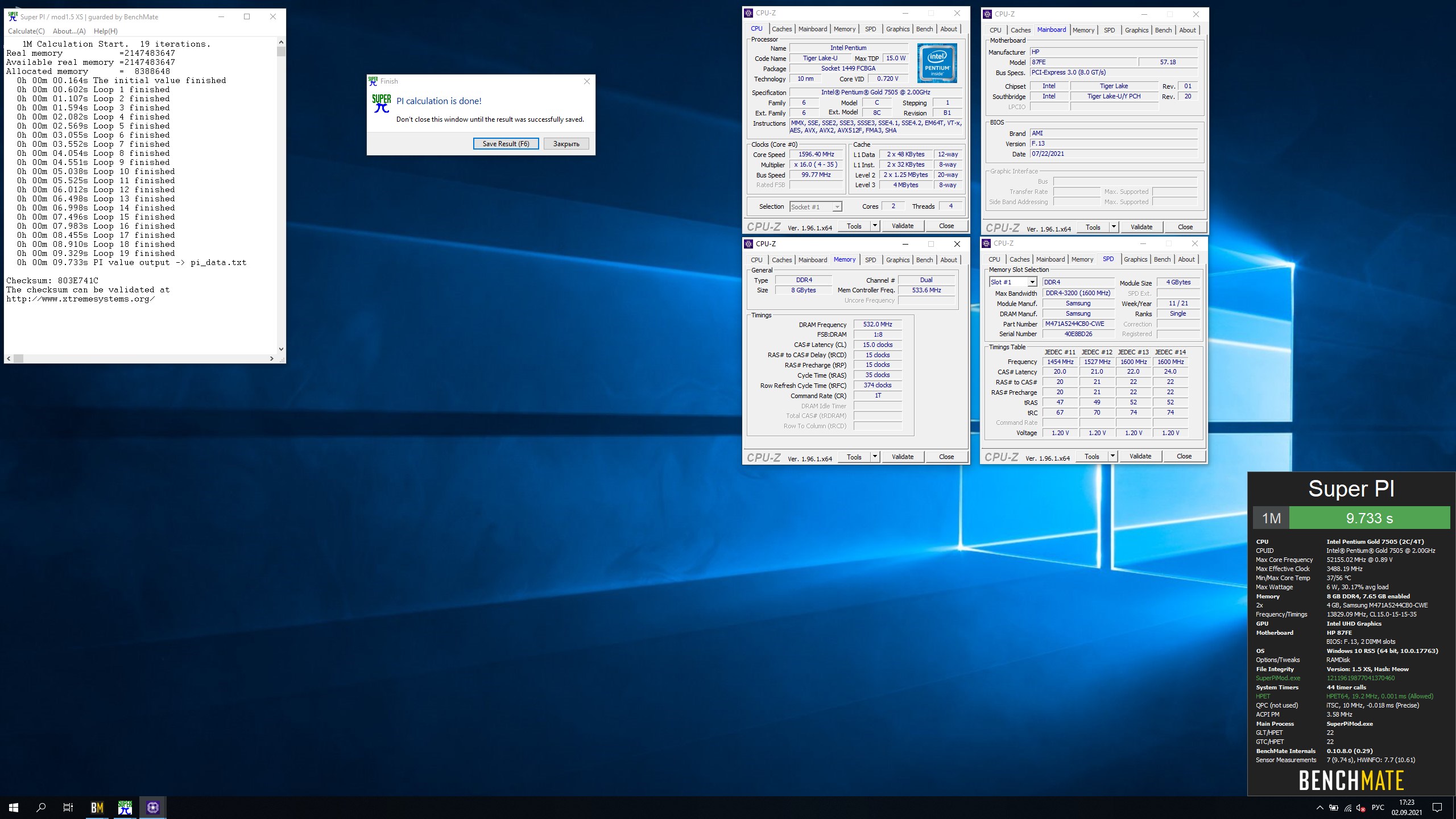1456x819 pixels.
Task: Open CPU-Z taskbar icon
Action: pyautogui.click(x=152, y=807)
